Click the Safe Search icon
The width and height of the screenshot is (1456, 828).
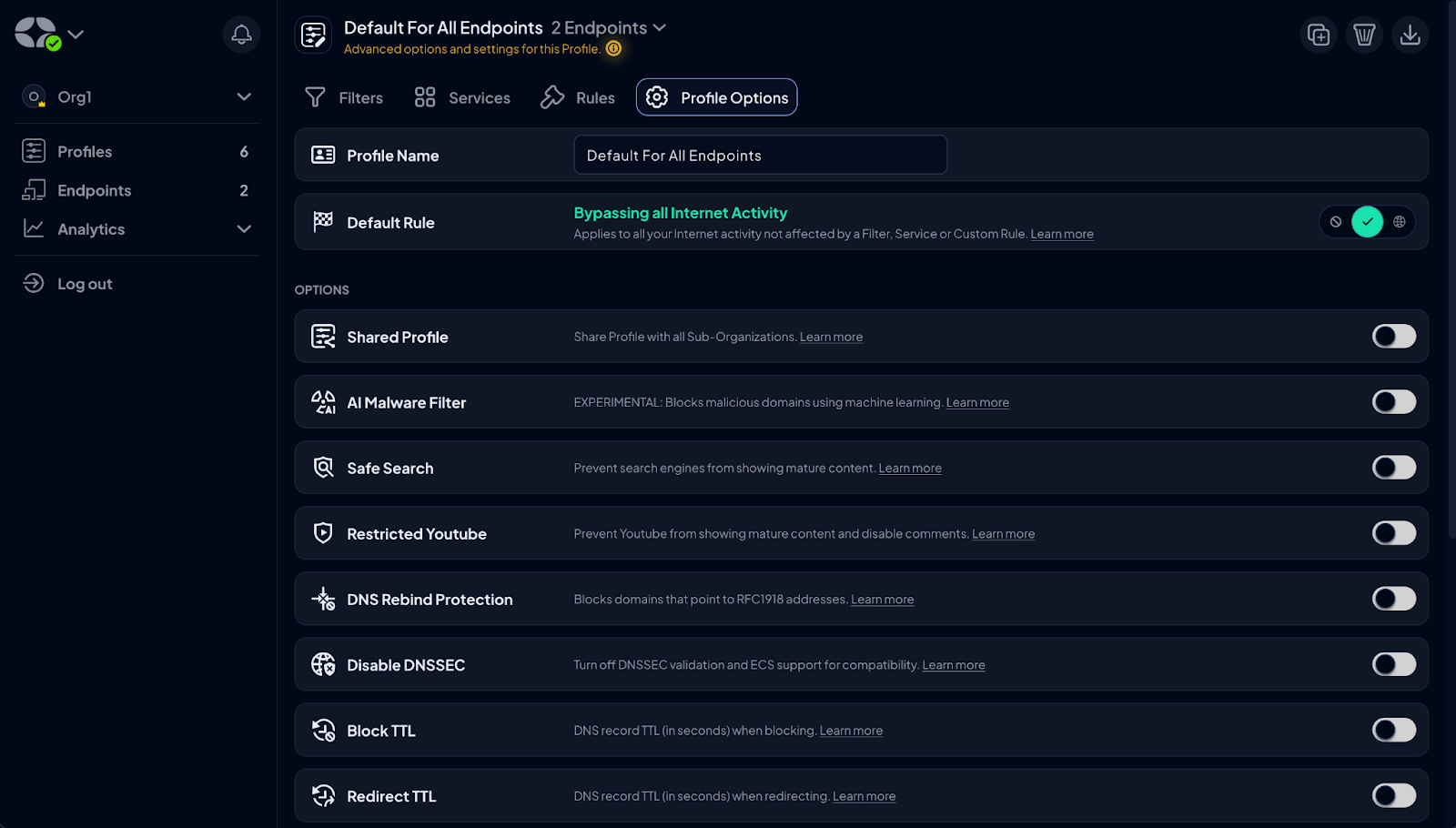coord(323,468)
